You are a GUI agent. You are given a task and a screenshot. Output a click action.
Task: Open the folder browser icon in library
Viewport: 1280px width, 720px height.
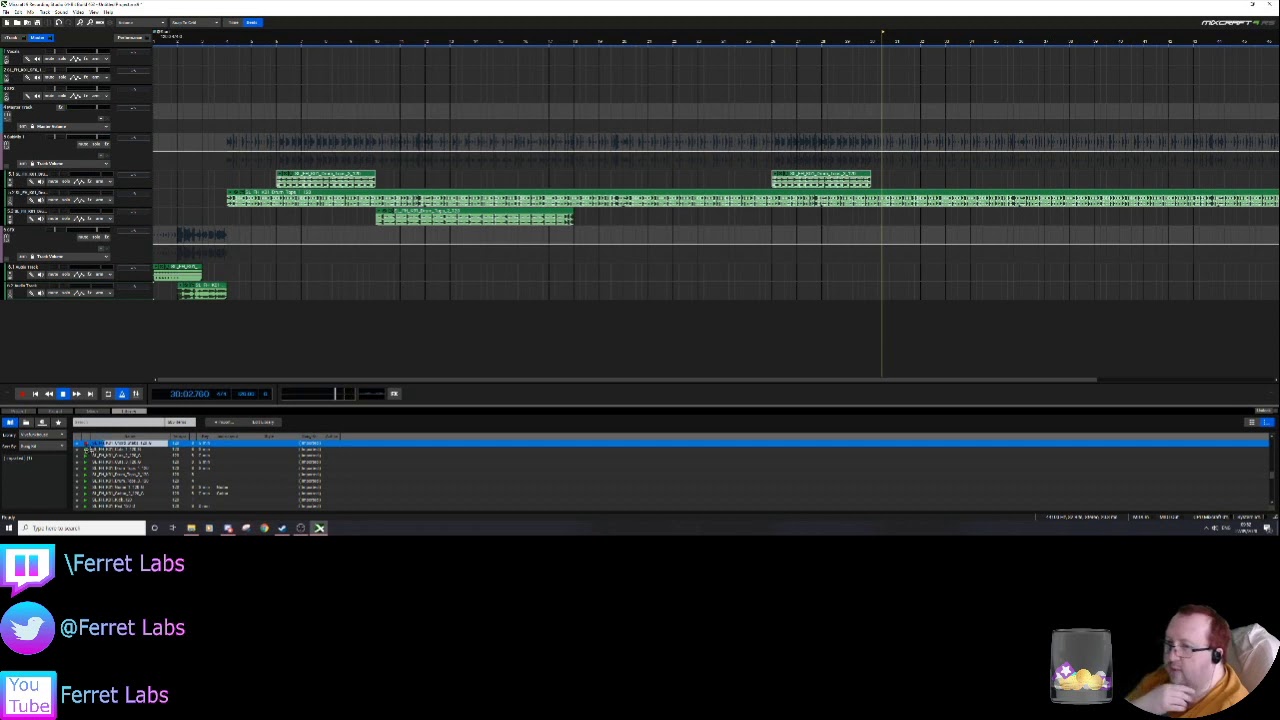click(x=26, y=423)
